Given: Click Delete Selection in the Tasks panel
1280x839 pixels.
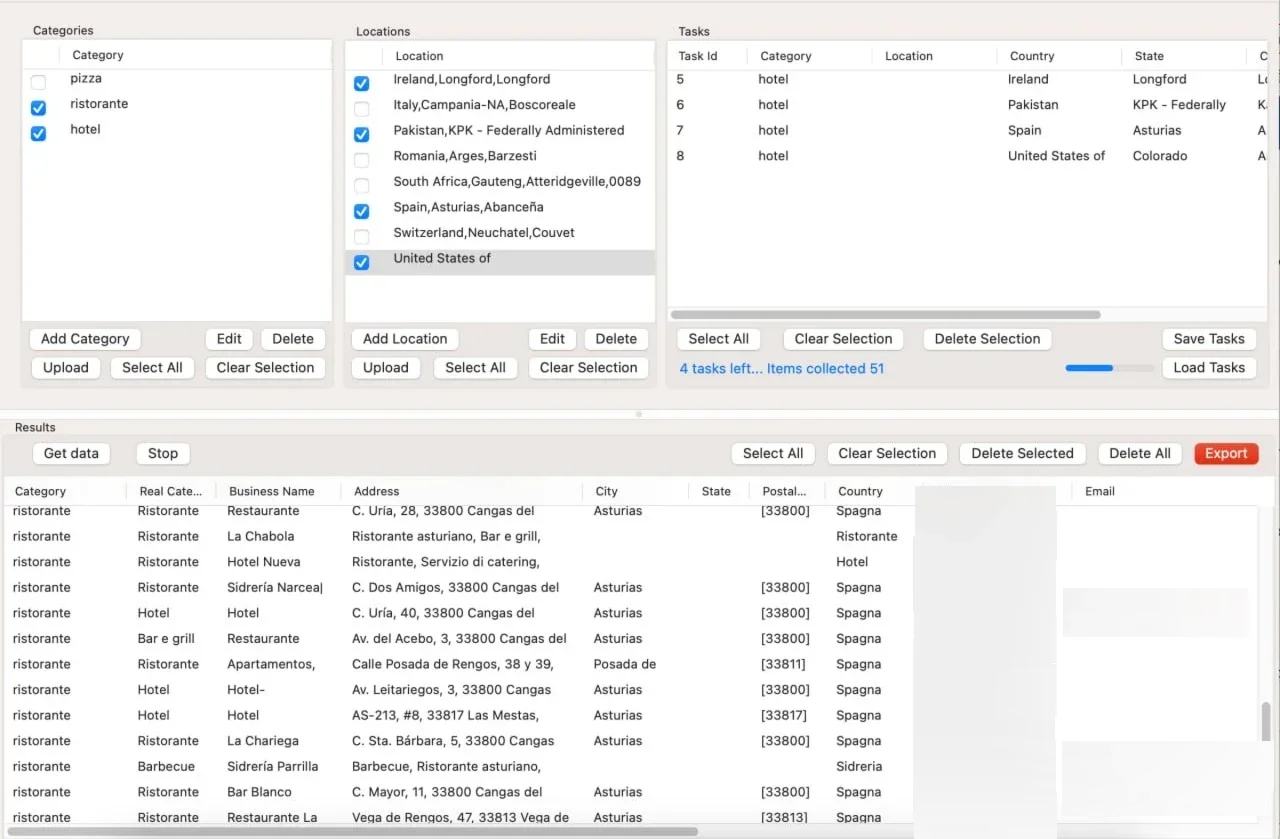Looking at the screenshot, I should [x=987, y=339].
